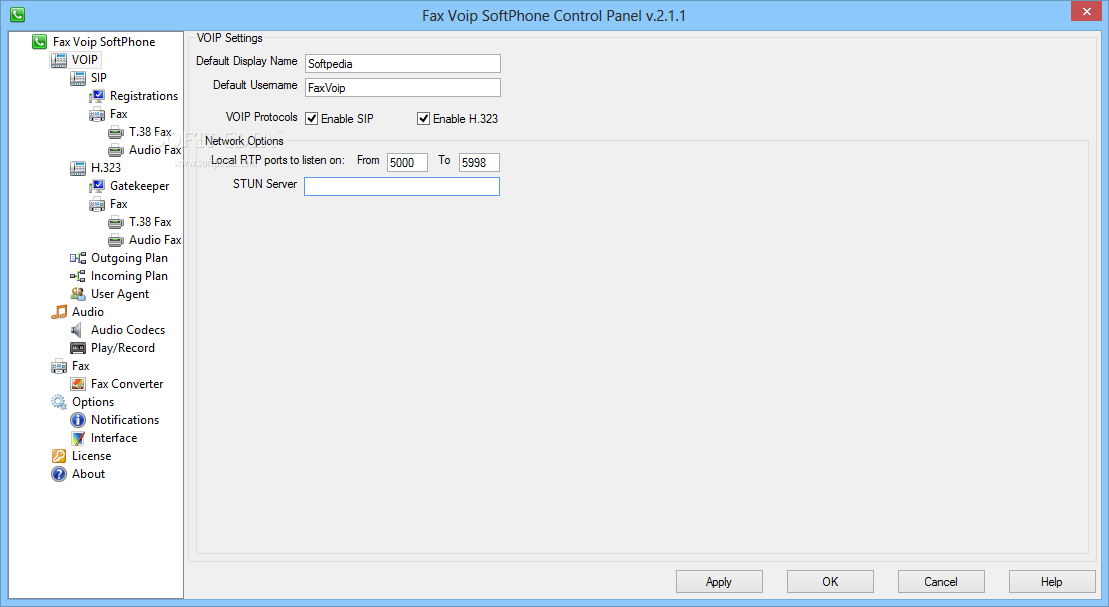The height and width of the screenshot is (607, 1109).
Task: Open the About page
Action: pos(88,474)
